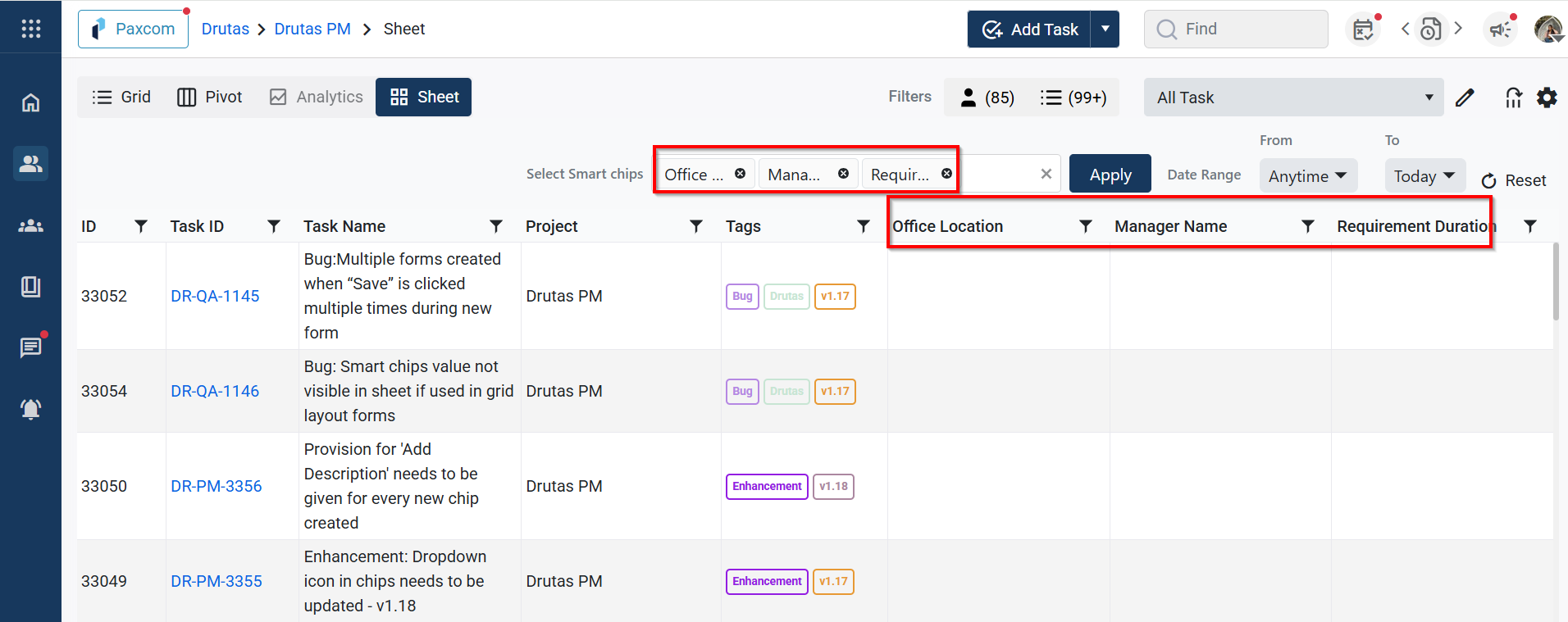Click the vertical scrollbar of the sheet

[x=1556, y=283]
